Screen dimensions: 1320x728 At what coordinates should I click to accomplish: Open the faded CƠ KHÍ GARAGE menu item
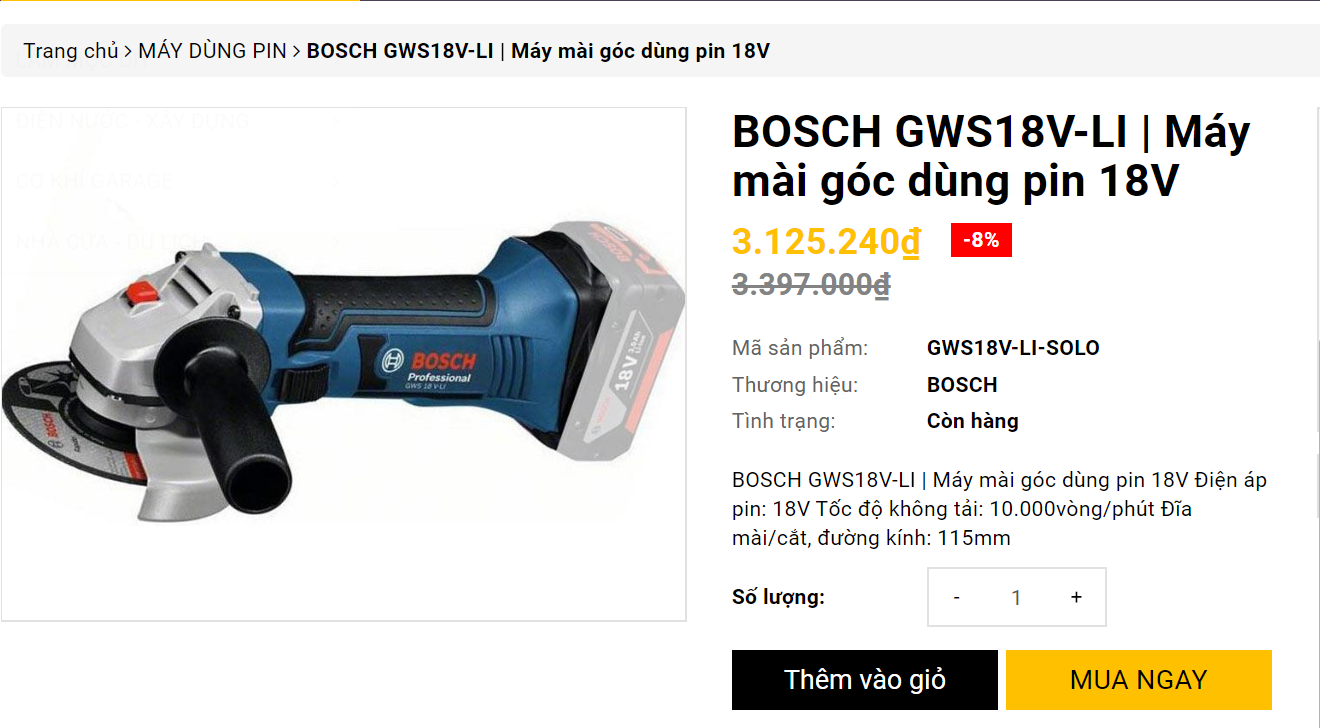tap(95, 181)
